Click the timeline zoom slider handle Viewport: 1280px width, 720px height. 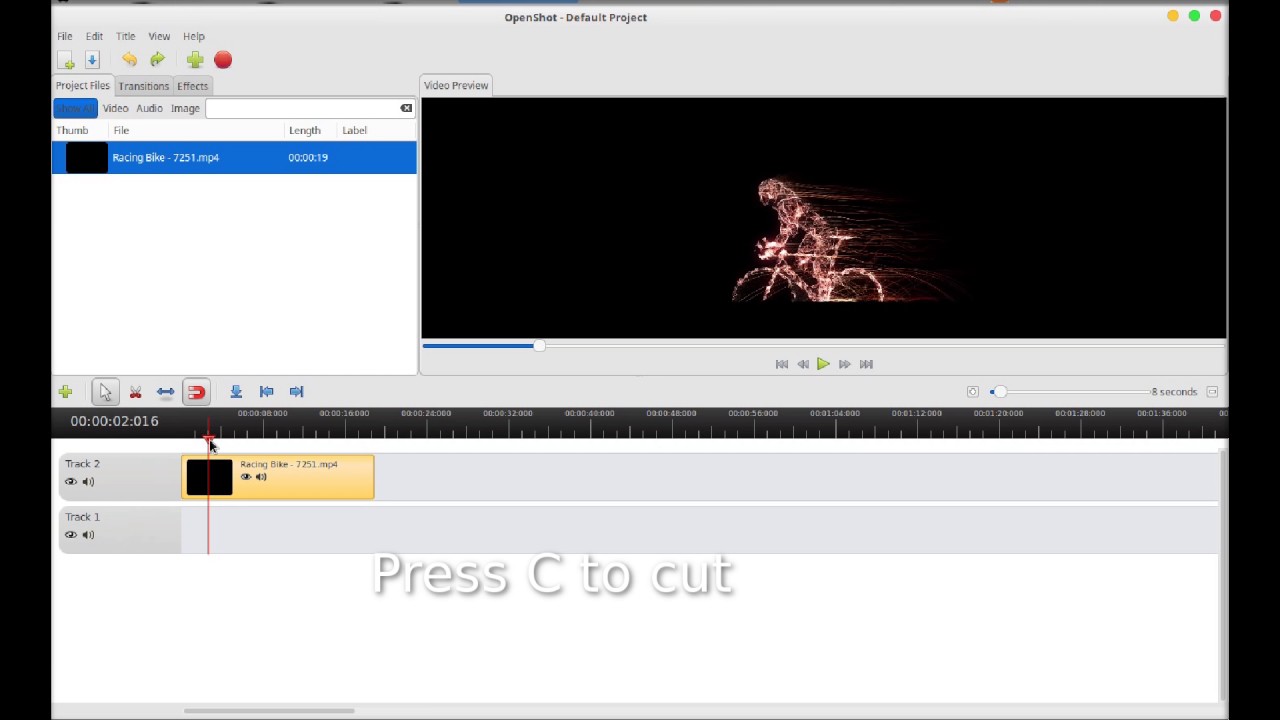(998, 392)
